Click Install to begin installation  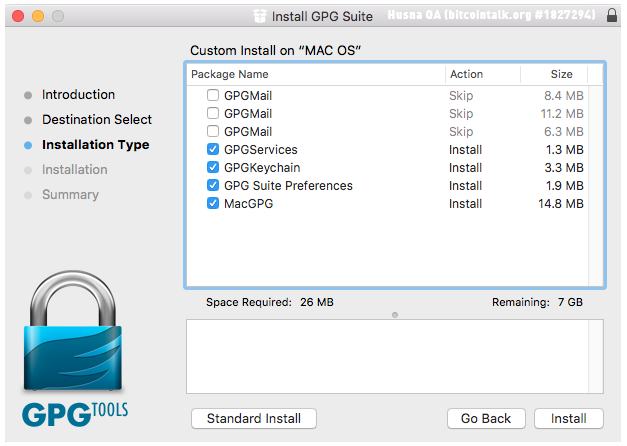(x=569, y=418)
